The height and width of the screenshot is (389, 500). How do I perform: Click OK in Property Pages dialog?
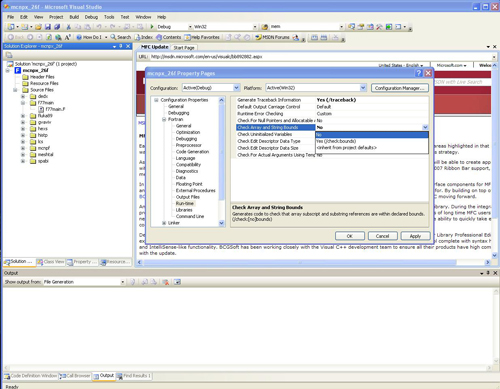click(350, 236)
